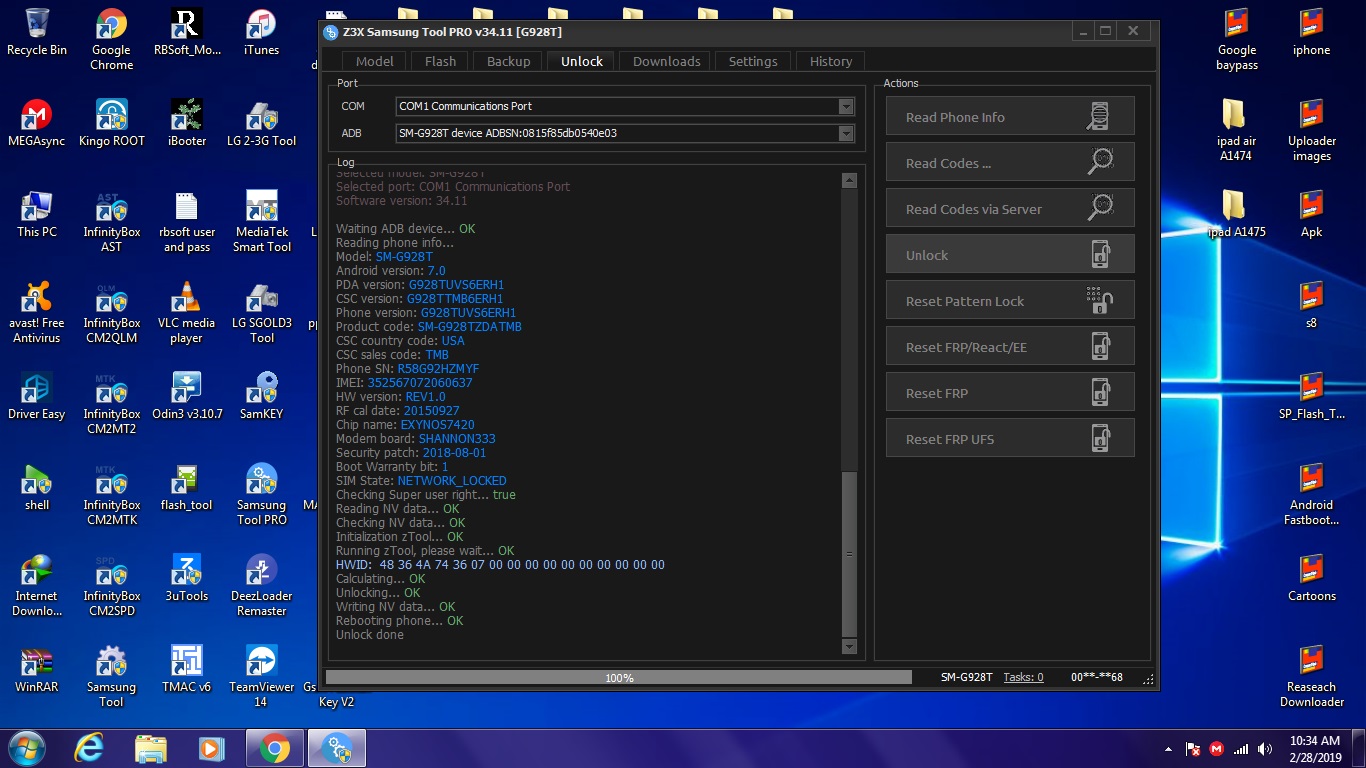Open the Windows Start menu
The image size is (1366, 768).
click(x=28, y=747)
